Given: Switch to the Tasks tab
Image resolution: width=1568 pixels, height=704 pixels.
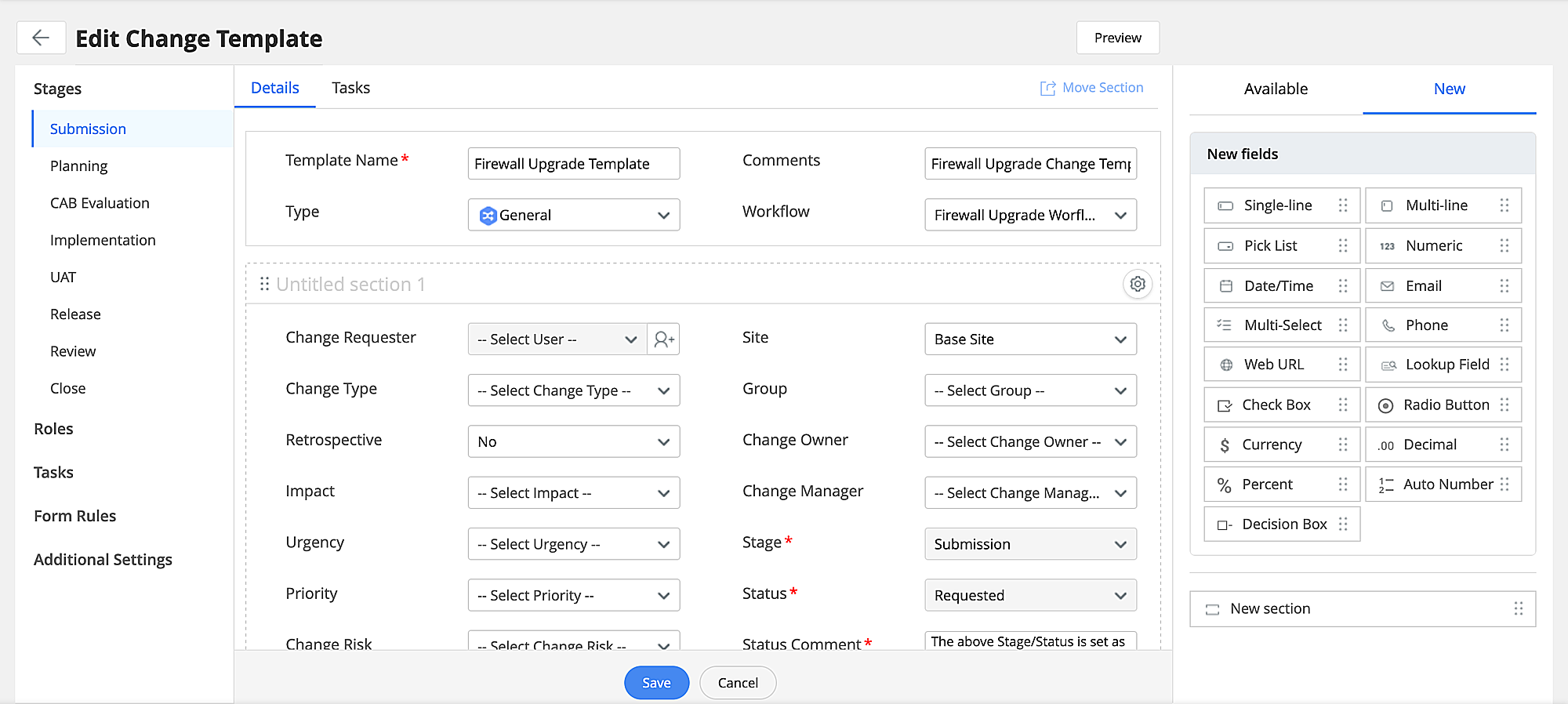Looking at the screenshot, I should (x=350, y=88).
